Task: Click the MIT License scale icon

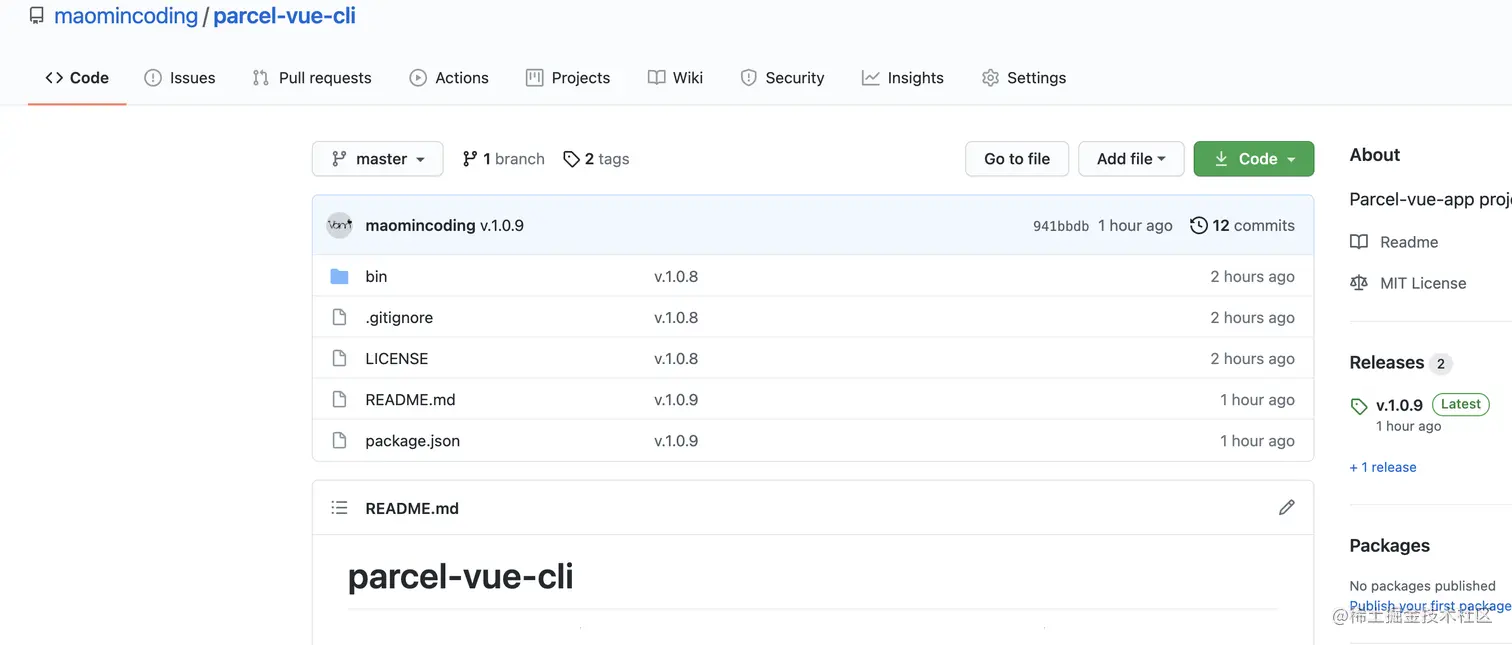Action: [x=1358, y=283]
